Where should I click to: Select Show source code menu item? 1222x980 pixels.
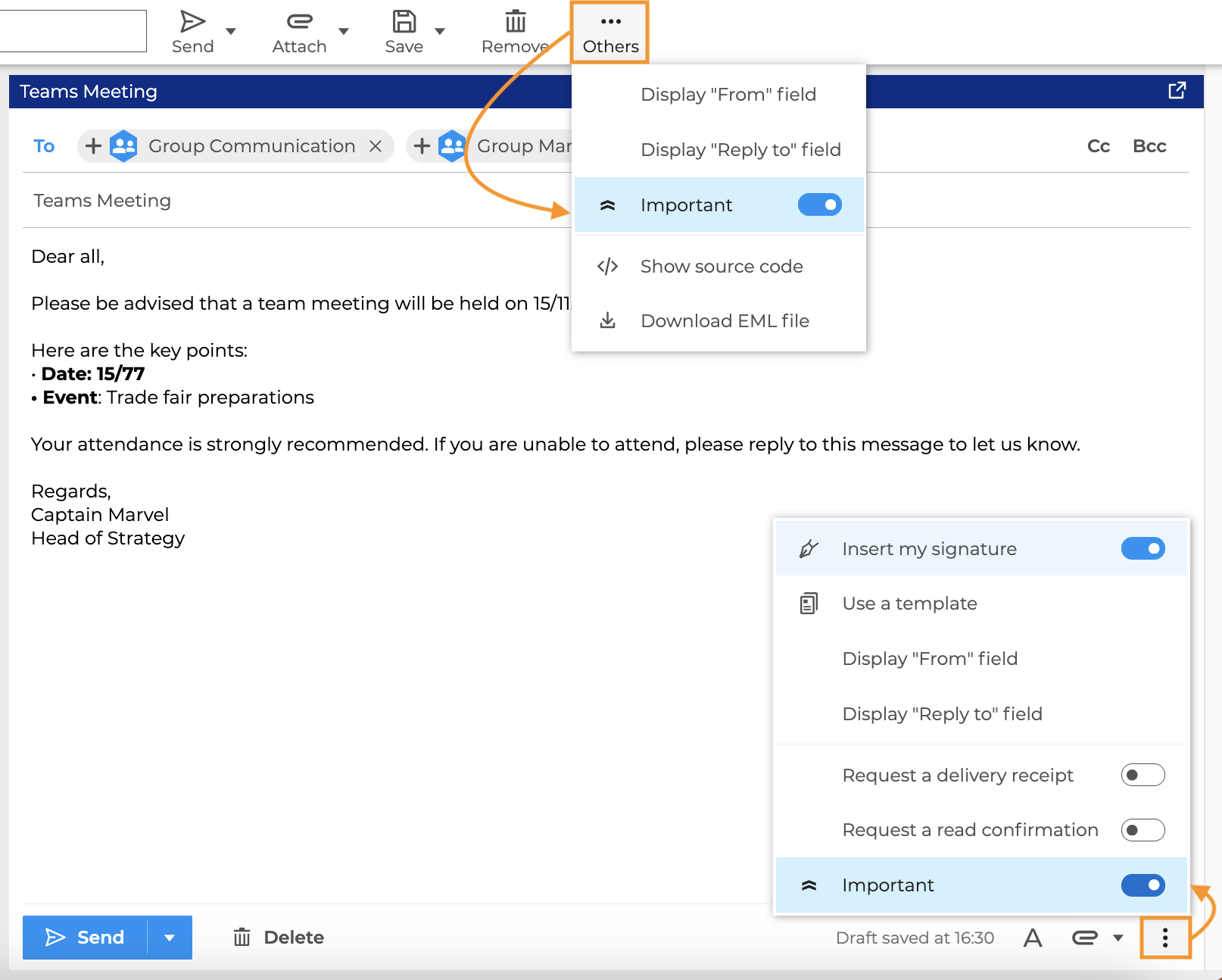tap(721, 267)
